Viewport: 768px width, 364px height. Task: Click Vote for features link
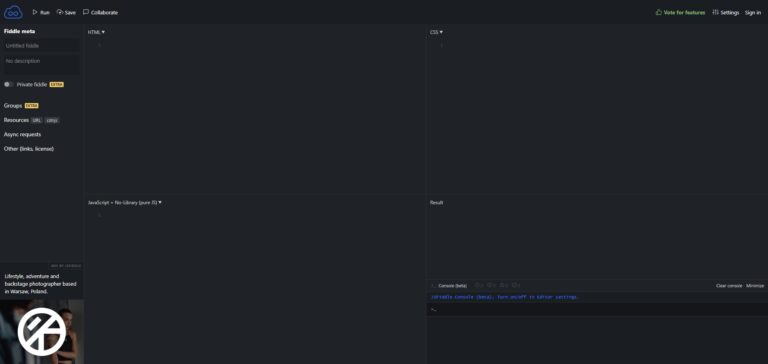[680, 12]
